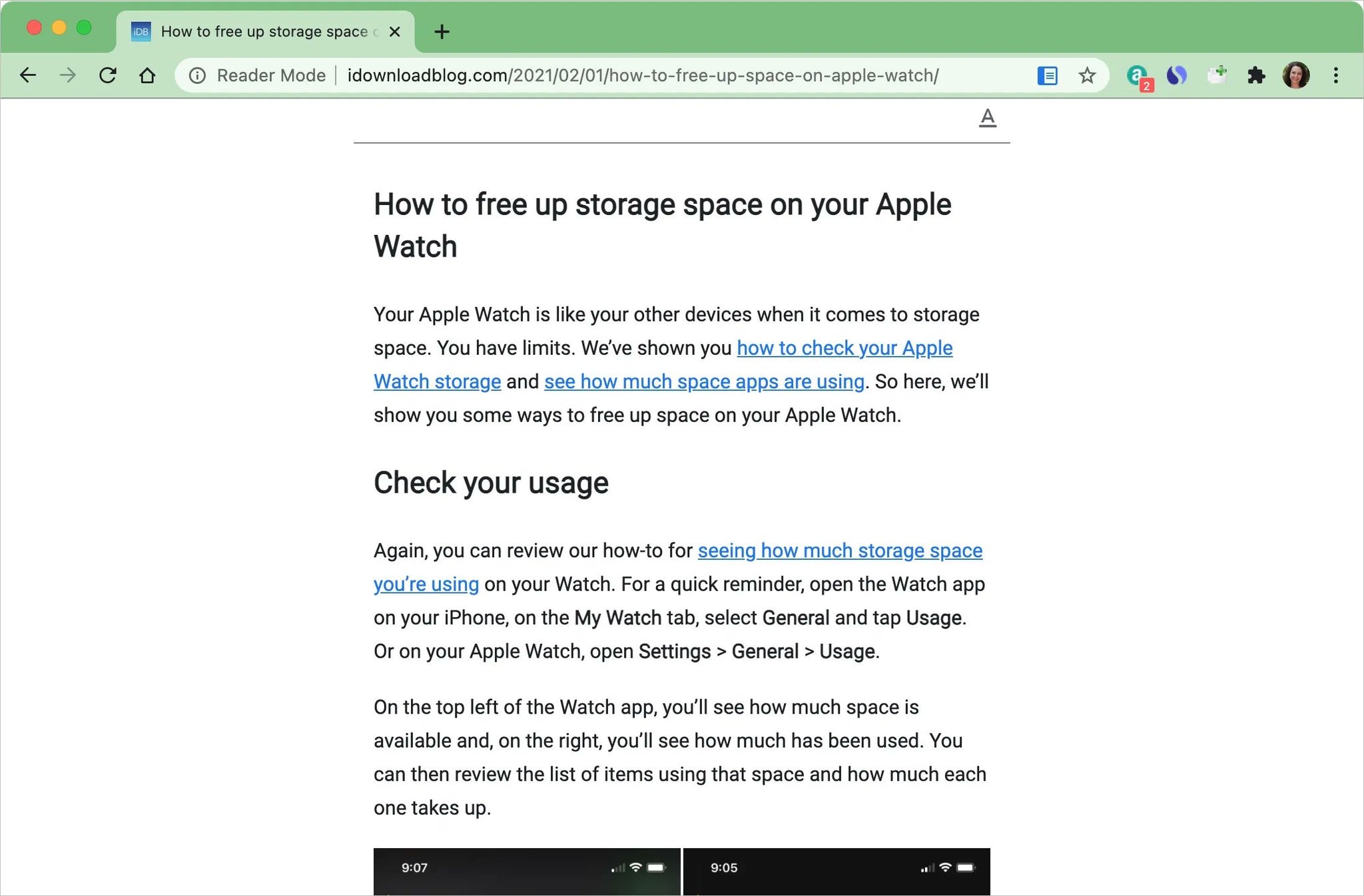Reload the page with refresh icon
Screen dimensions: 1364x896
pos(107,75)
